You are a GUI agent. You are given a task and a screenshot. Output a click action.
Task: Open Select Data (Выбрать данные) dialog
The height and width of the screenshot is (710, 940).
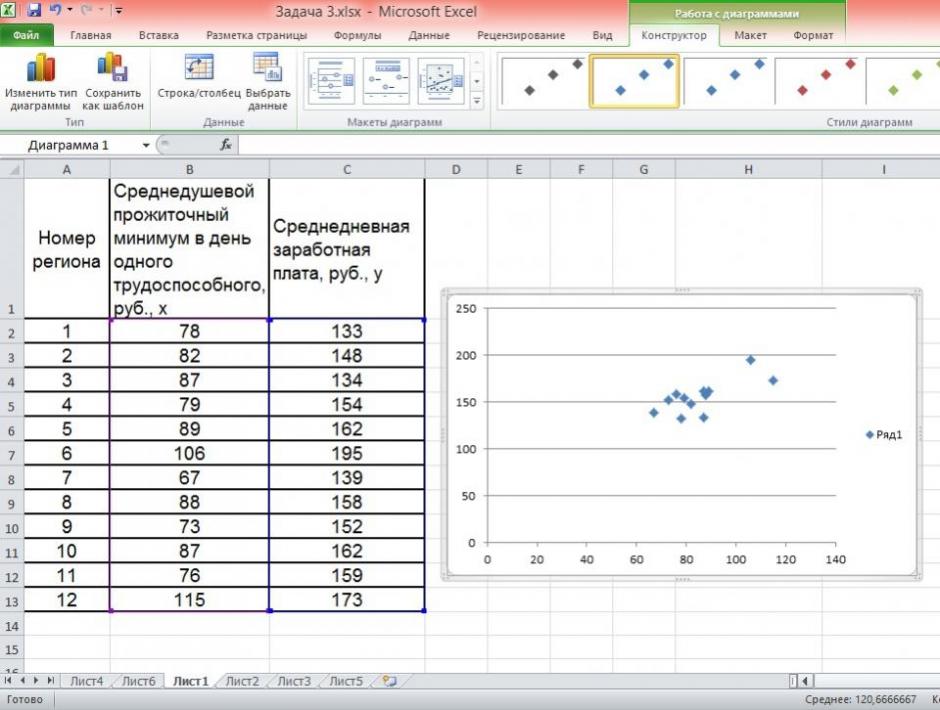tap(267, 68)
